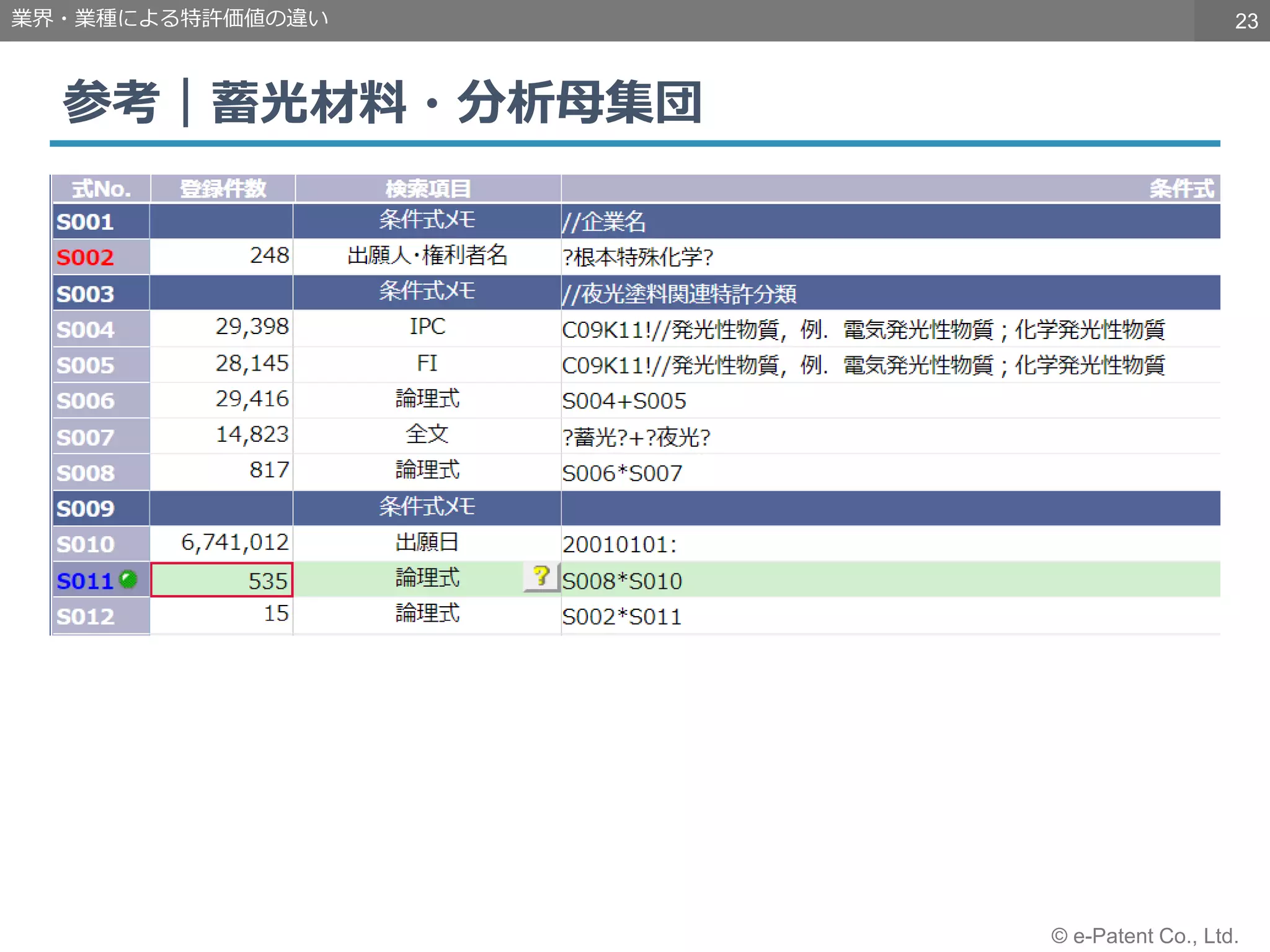
Task: Click the S004+S005 expression
Action: pyautogui.click(x=624, y=402)
